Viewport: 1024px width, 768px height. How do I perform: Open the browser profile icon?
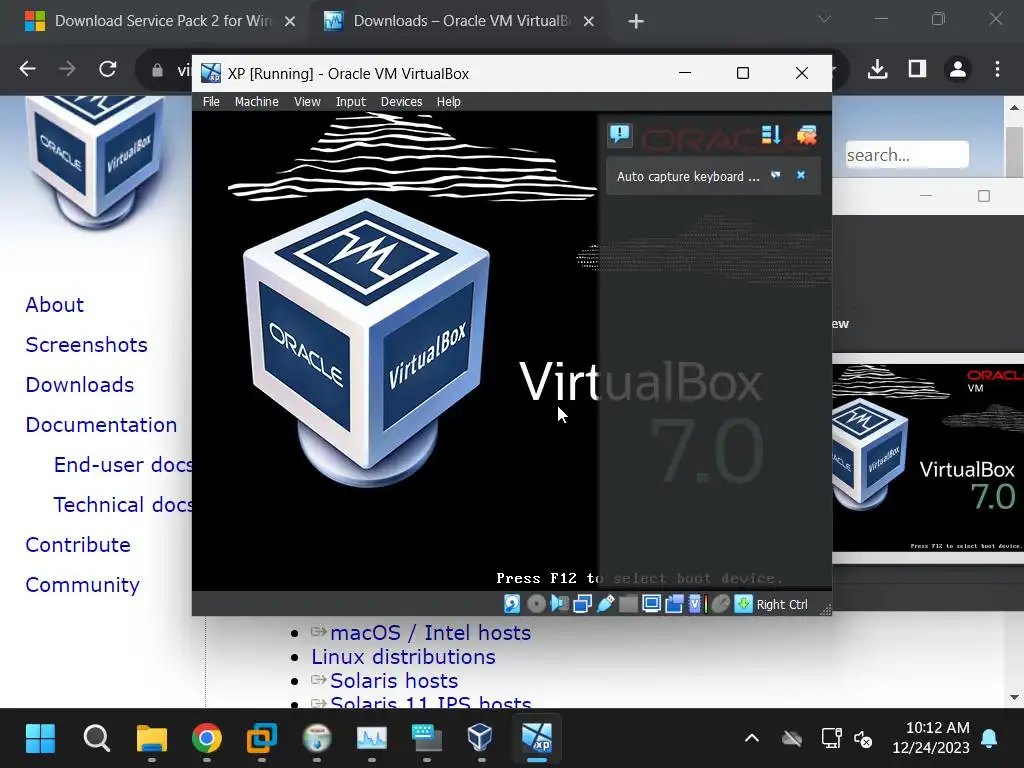pyautogui.click(x=958, y=69)
